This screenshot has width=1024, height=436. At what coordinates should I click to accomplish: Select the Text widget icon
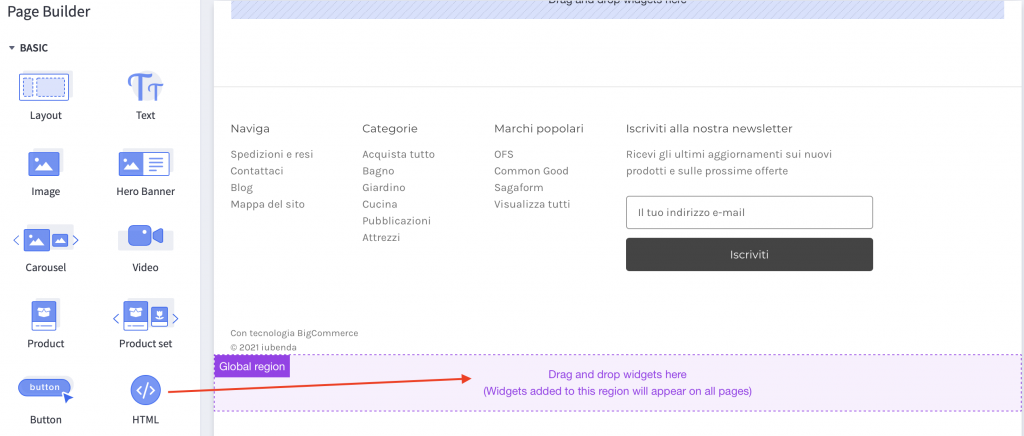(146, 87)
